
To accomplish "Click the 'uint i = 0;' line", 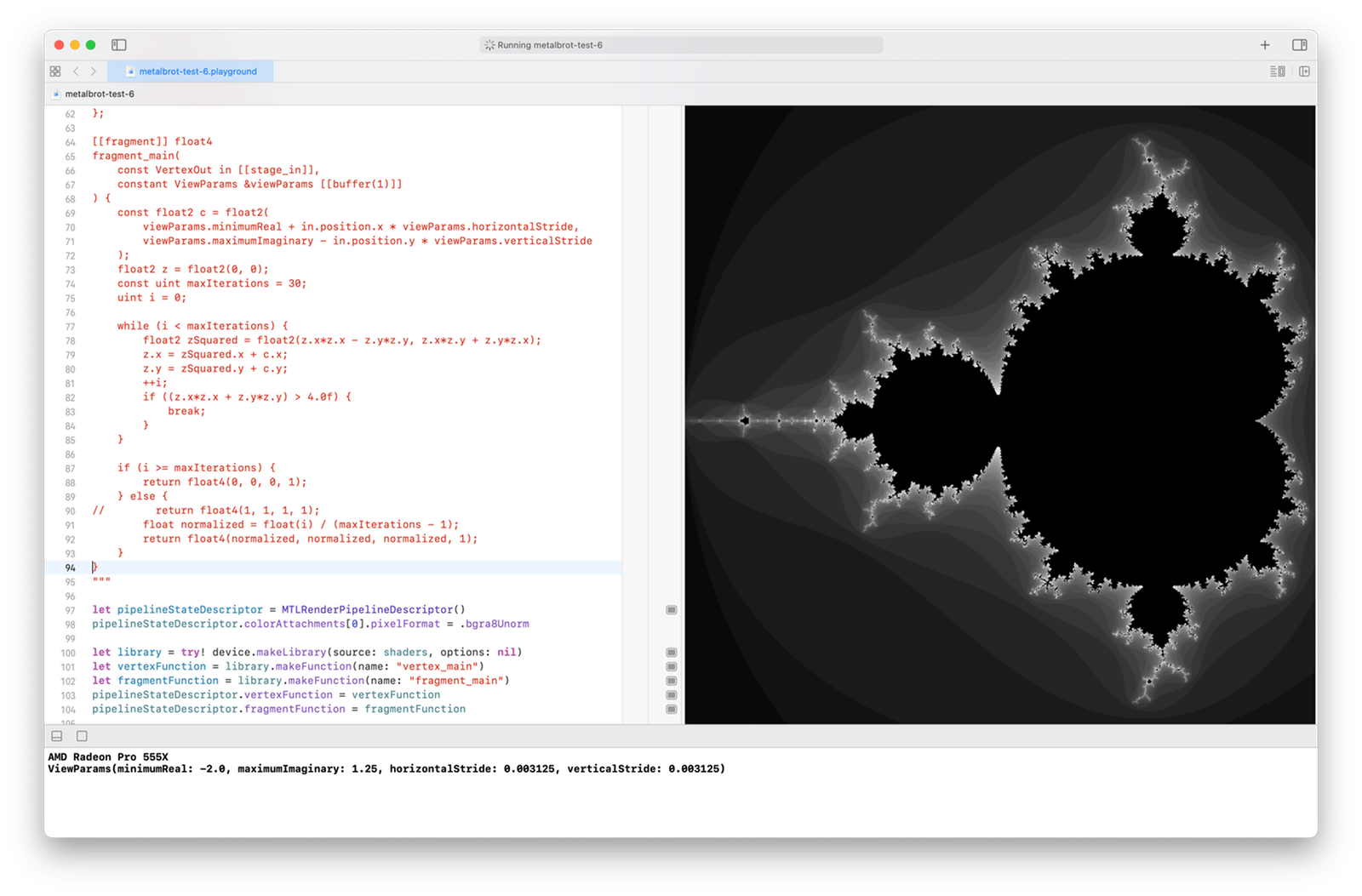I will click(x=152, y=298).
